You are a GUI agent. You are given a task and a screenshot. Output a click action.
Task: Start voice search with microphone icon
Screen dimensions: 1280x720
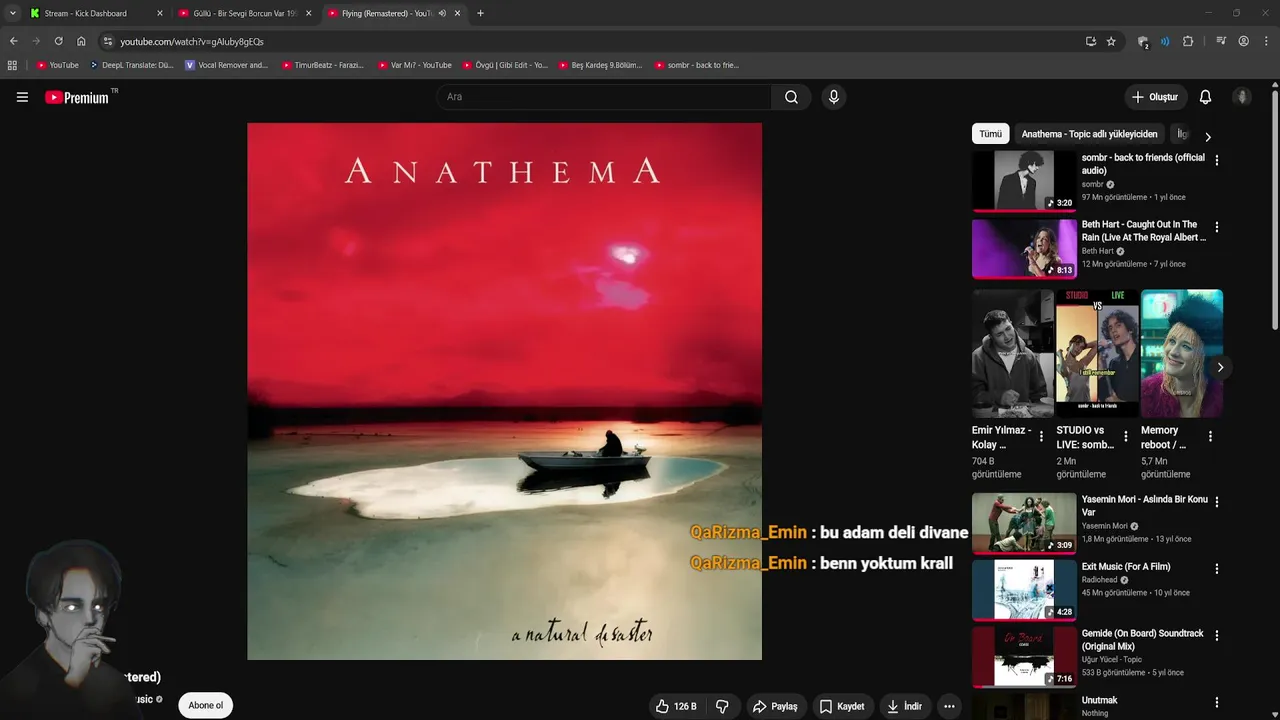point(833,97)
